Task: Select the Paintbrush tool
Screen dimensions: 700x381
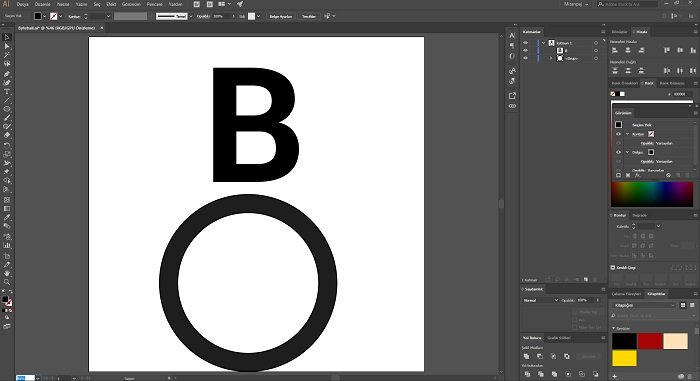Action: [7, 118]
